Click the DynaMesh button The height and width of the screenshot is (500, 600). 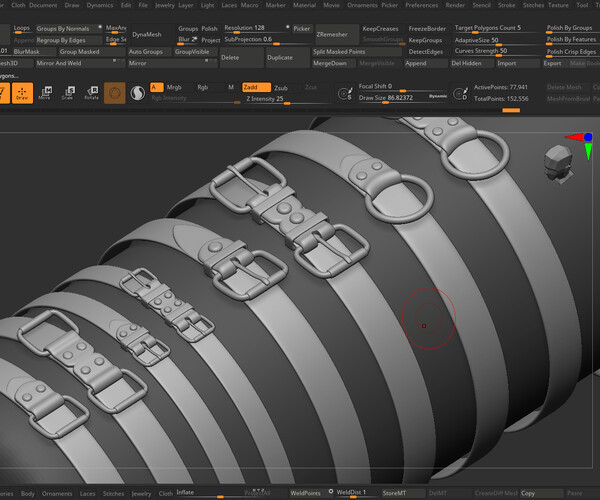coord(151,34)
